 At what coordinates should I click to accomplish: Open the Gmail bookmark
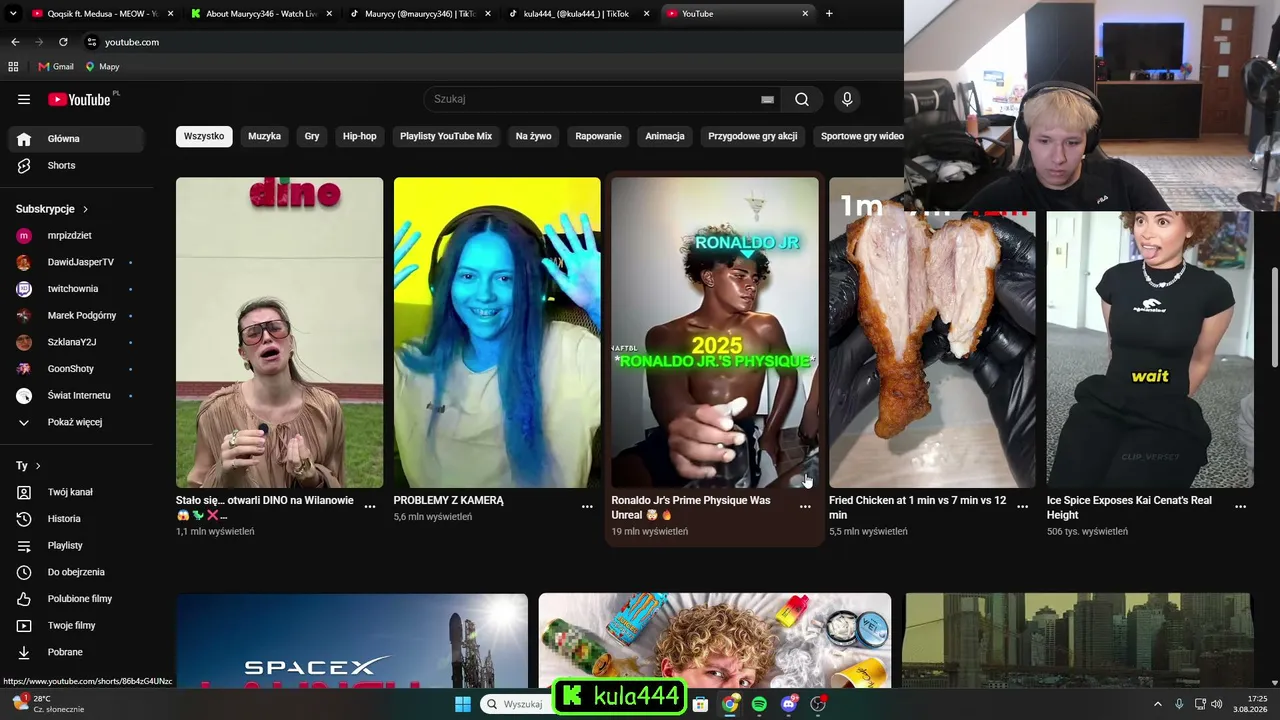[x=56, y=67]
